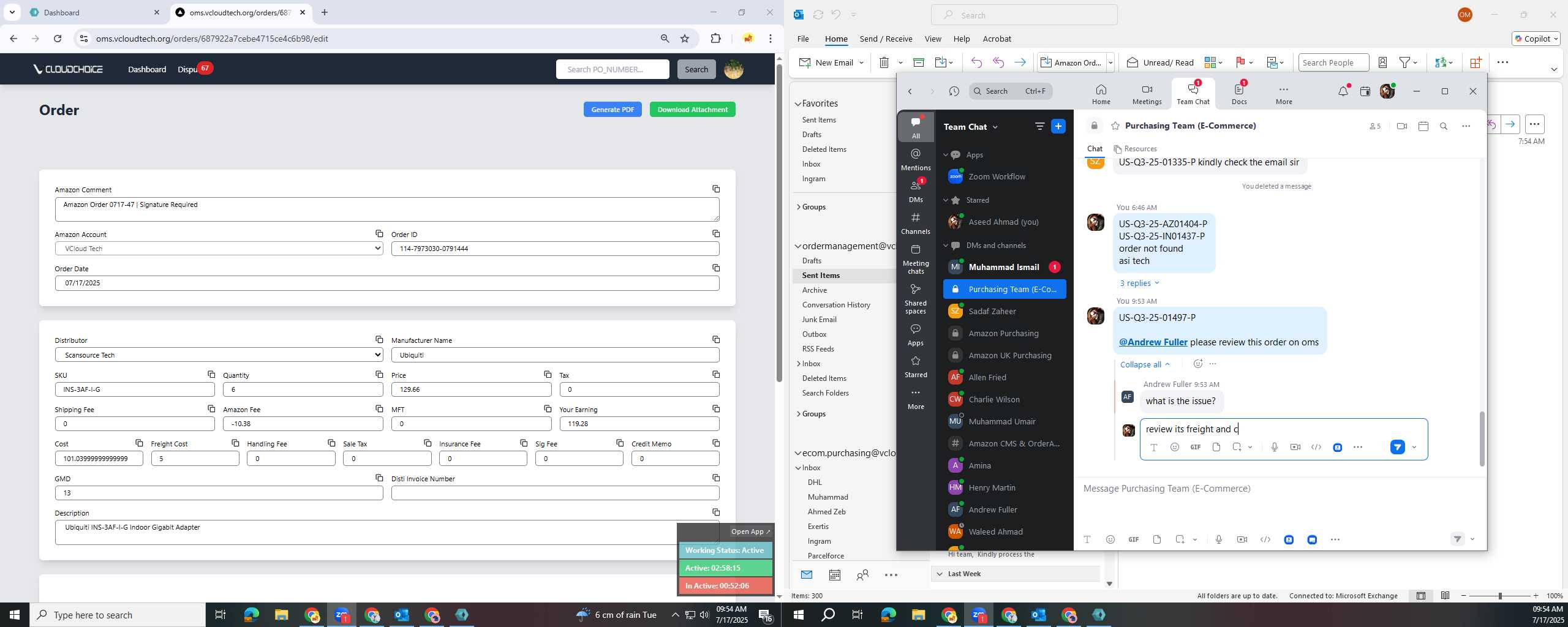Open Shared spaces in Zoom sidebar
The image size is (1568, 627).
[916, 298]
